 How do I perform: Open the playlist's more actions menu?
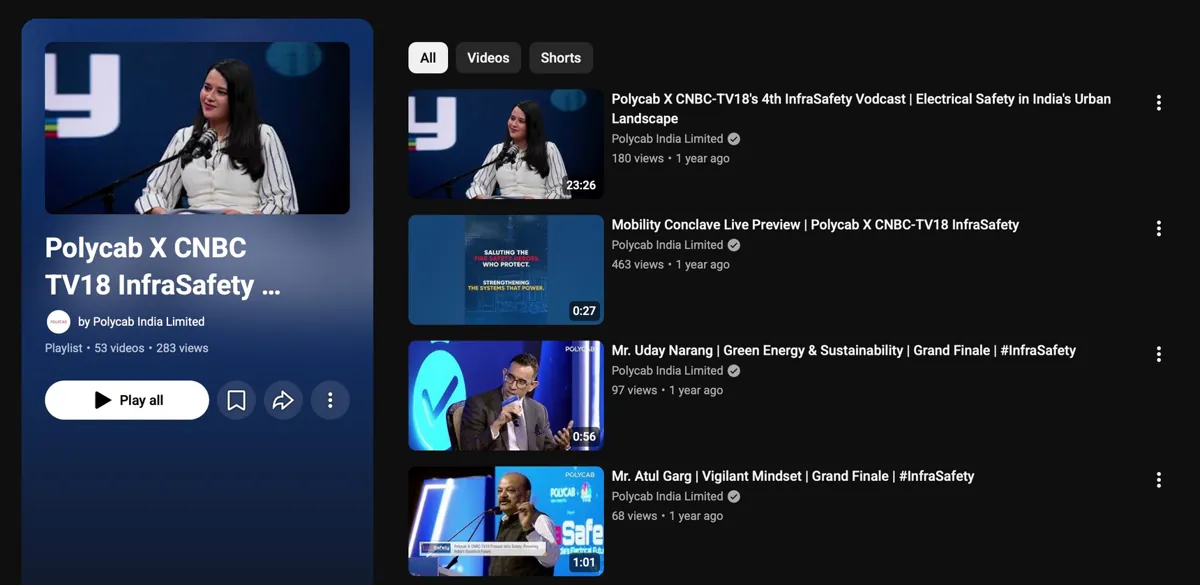coord(330,400)
